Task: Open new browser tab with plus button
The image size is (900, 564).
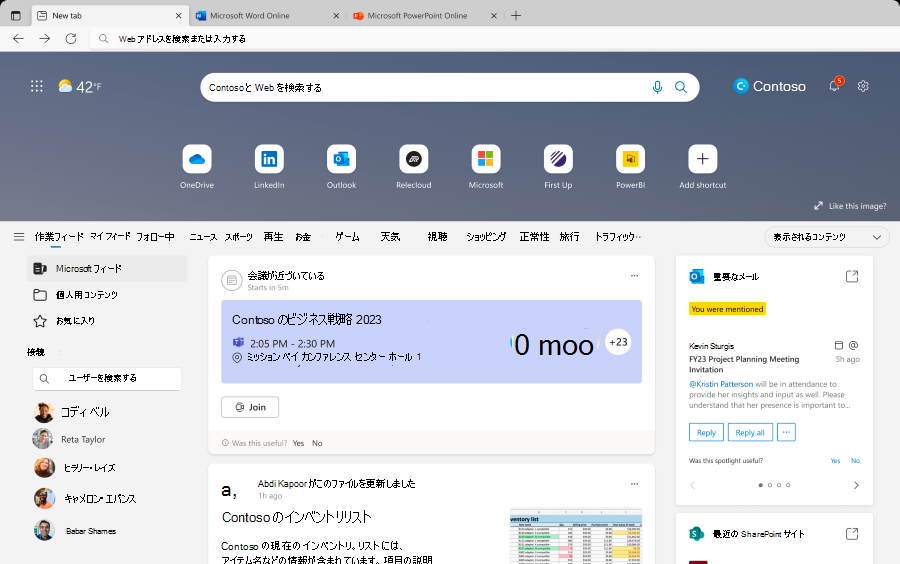Action: tap(516, 15)
